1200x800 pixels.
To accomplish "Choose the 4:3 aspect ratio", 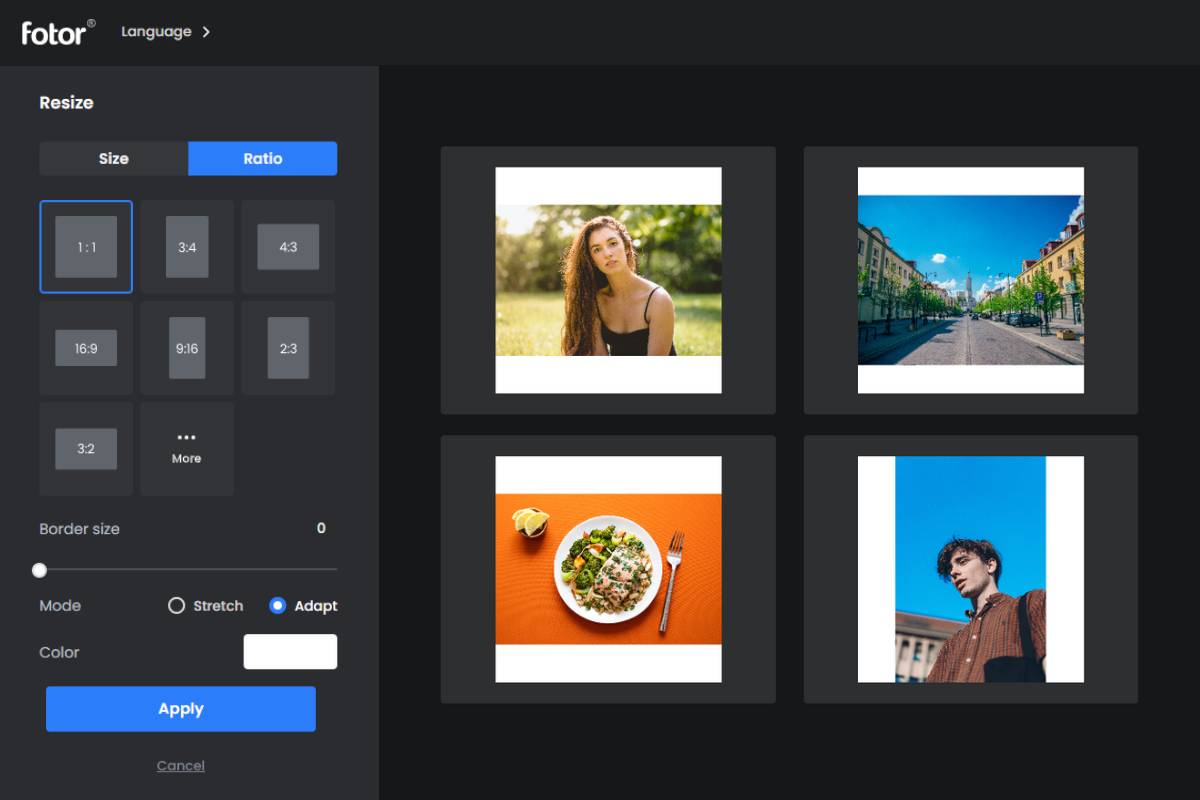I will [x=288, y=246].
